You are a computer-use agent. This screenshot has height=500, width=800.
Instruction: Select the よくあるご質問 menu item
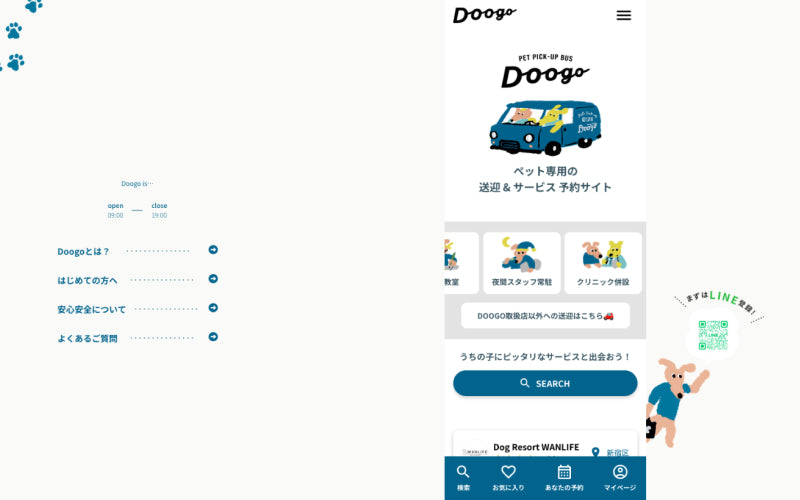click(x=87, y=338)
